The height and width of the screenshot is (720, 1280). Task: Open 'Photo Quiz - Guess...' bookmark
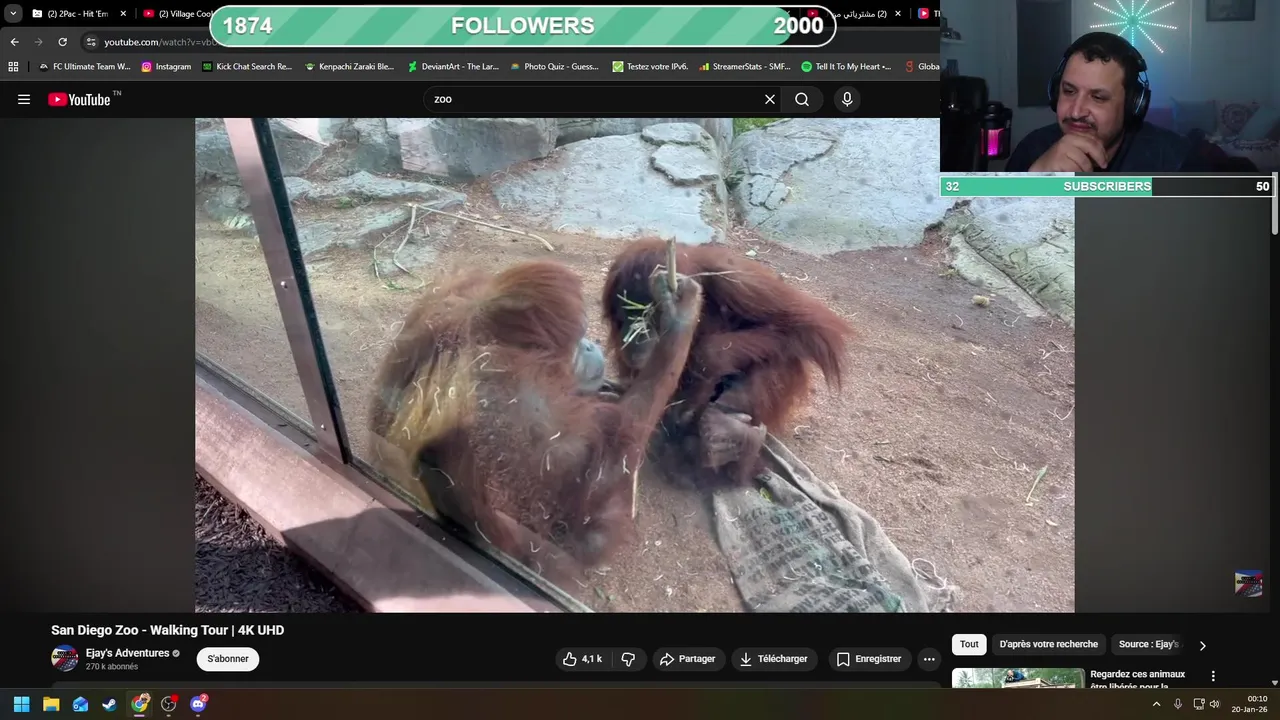click(554, 66)
